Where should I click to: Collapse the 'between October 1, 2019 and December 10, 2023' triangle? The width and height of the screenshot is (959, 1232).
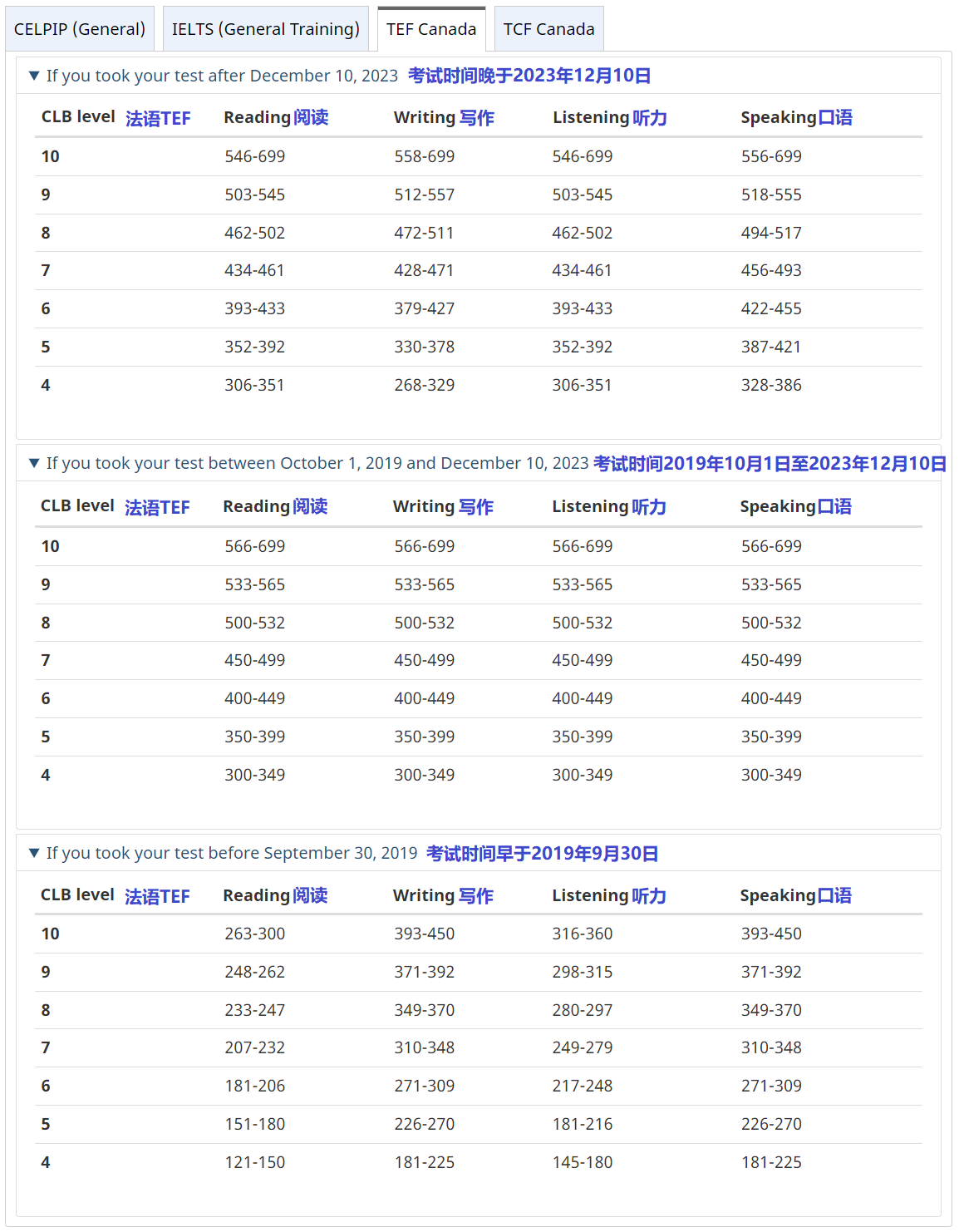[34, 463]
